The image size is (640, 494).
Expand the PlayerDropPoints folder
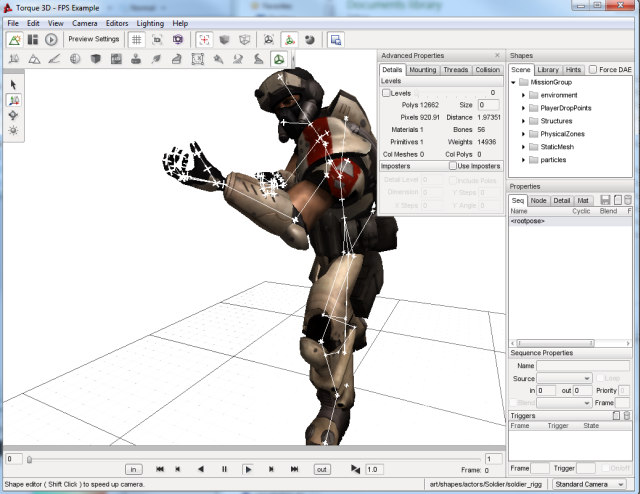point(523,107)
